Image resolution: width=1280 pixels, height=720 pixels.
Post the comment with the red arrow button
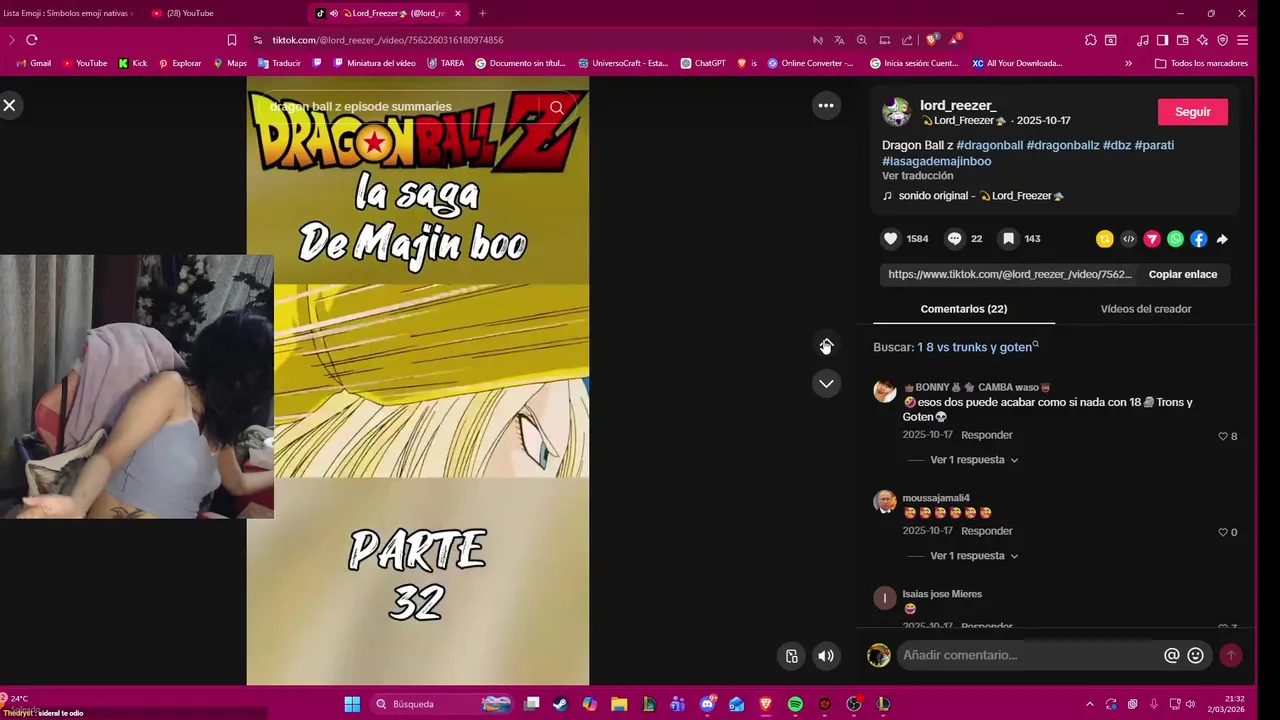pyautogui.click(x=1231, y=655)
